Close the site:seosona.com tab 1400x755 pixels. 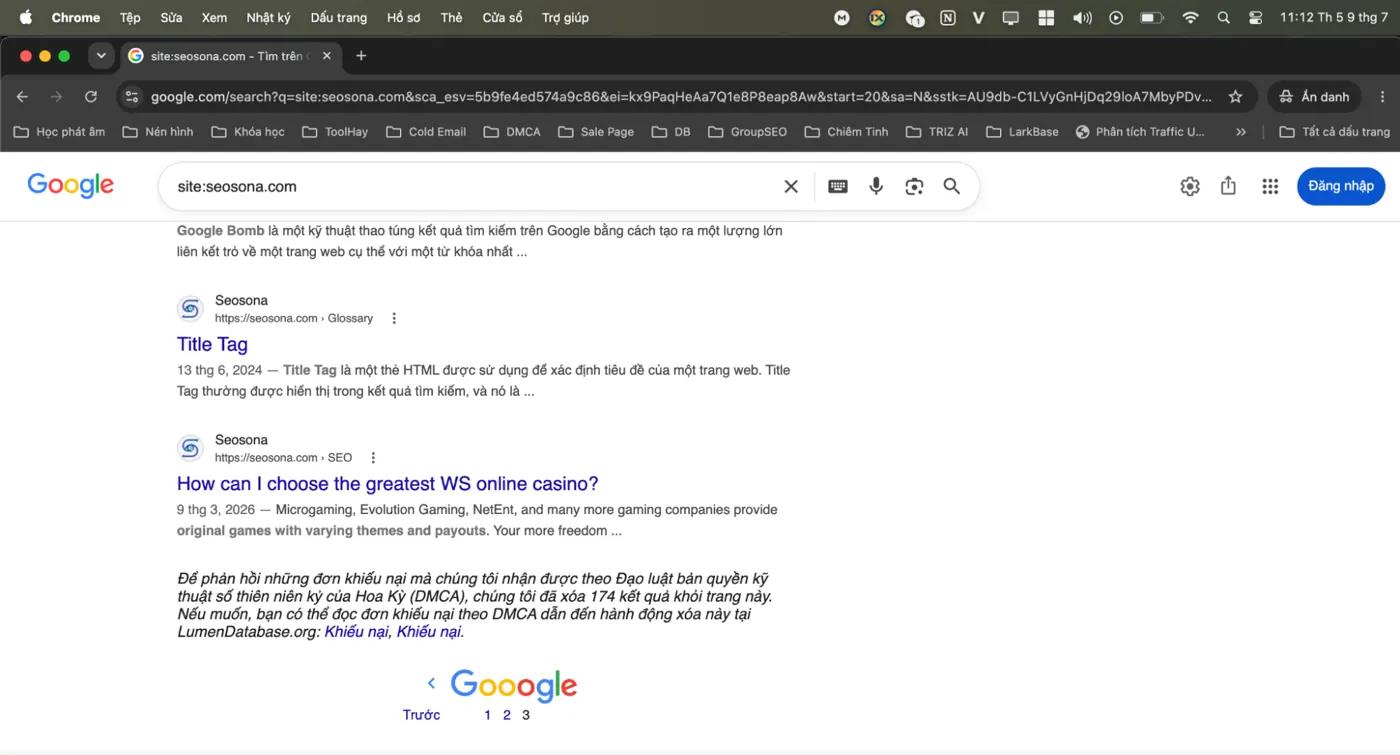coord(327,56)
